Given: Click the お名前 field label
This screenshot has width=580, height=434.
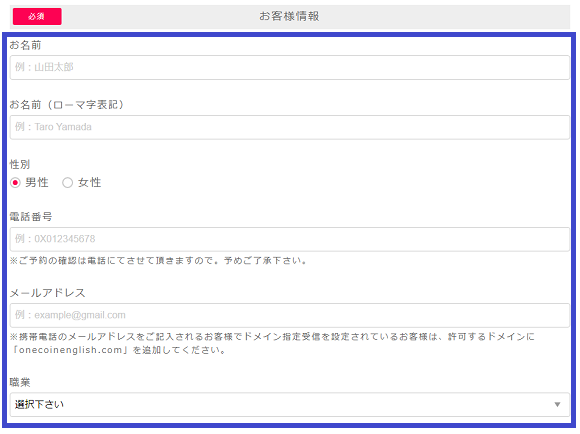Looking at the screenshot, I should coord(25,45).
